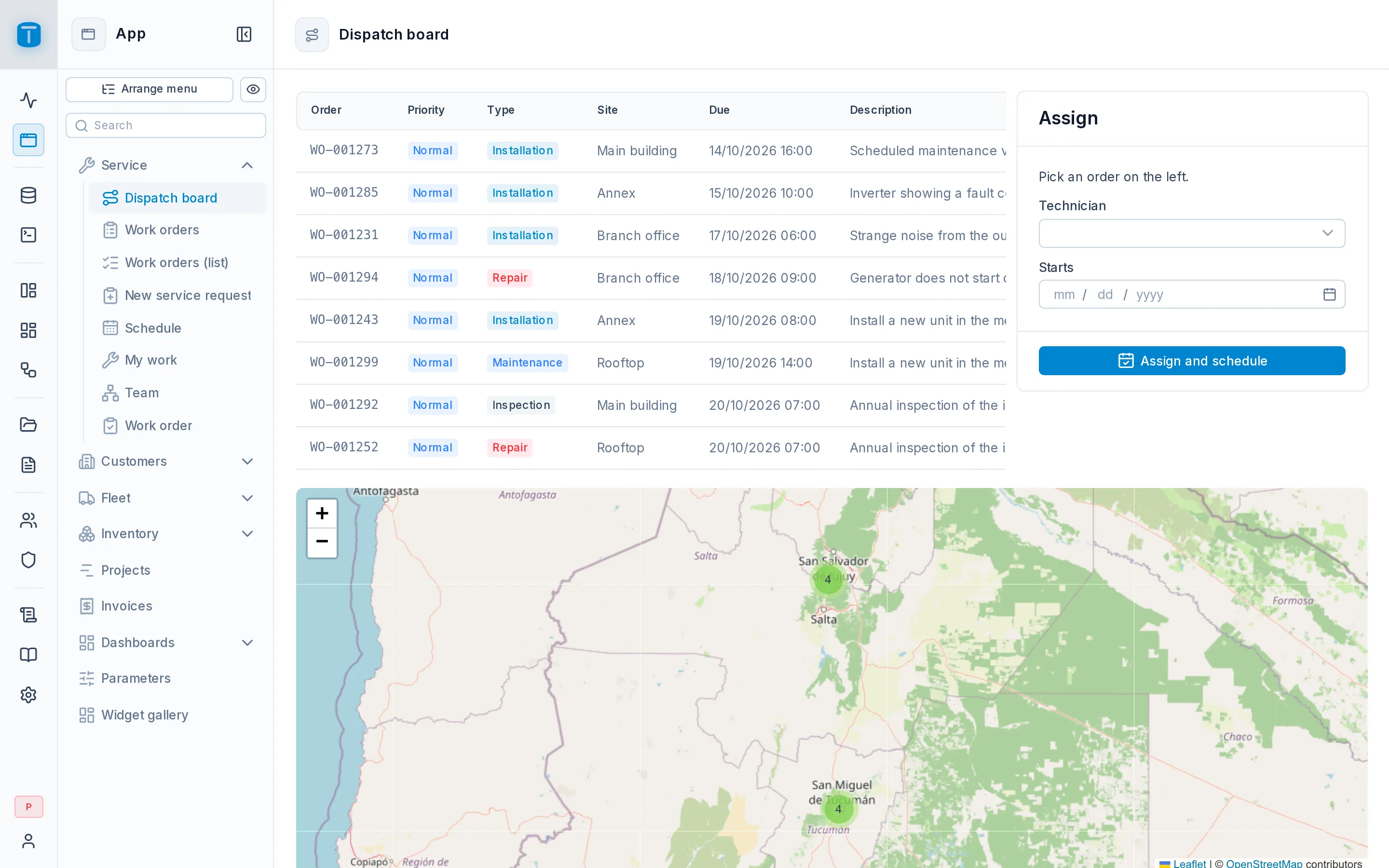Image resolution: width=1389 pixels, height=868 pixels.
Task: Open the Leaflet link on the map
Action: [x=1189, y=863]
